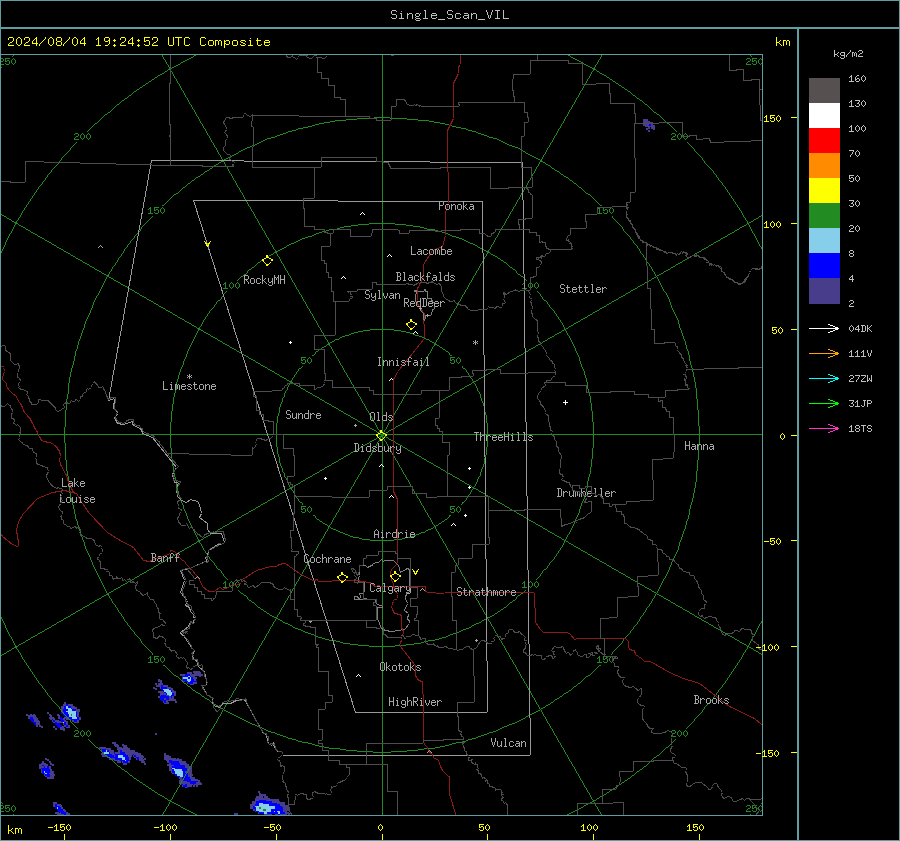Select the white 100-130 color band
Screen dimensions: 900x841
824,116
